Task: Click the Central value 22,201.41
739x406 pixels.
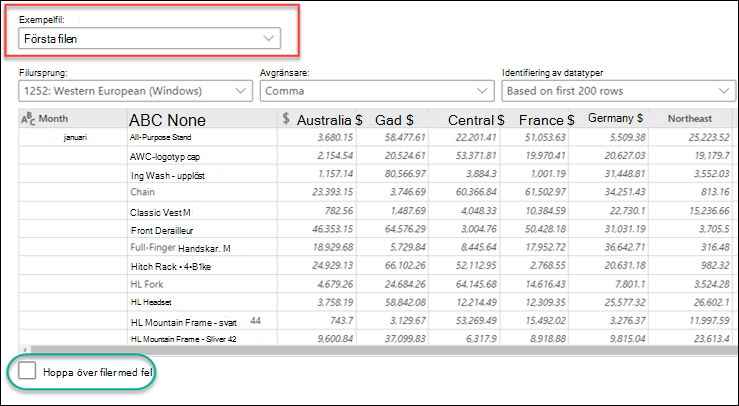Action: click(x=476, y=138)
